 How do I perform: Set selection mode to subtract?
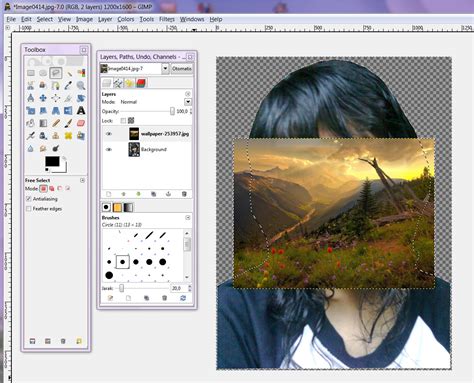tap(60, 189)
